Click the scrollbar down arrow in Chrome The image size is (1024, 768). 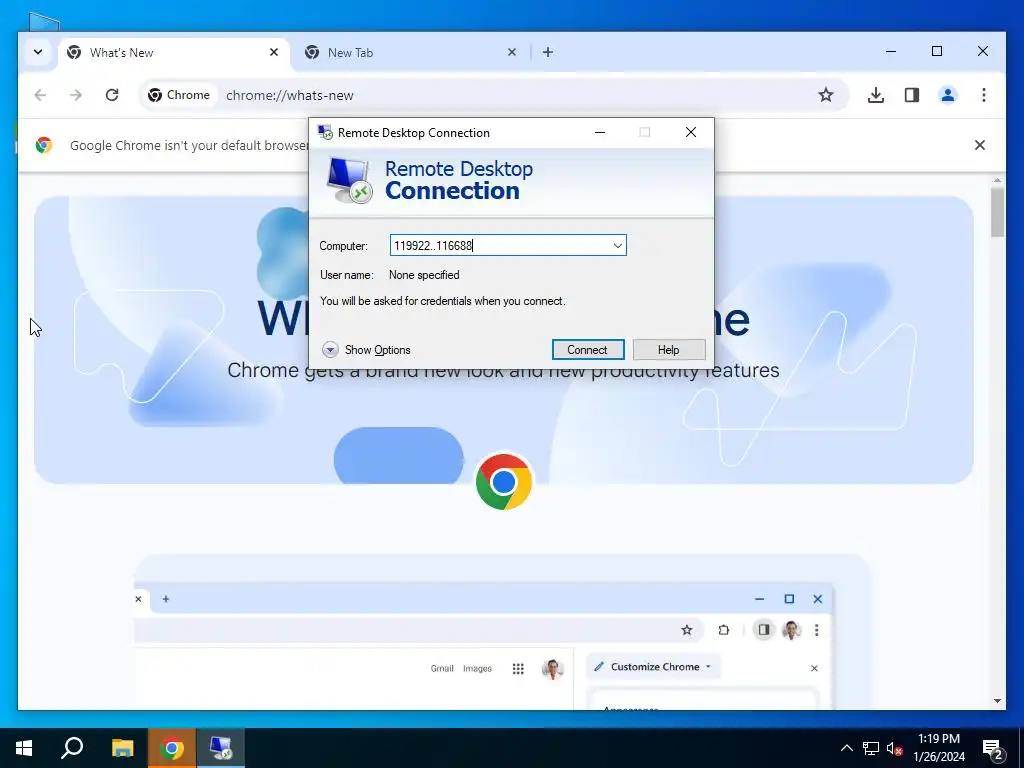[997, 701]
